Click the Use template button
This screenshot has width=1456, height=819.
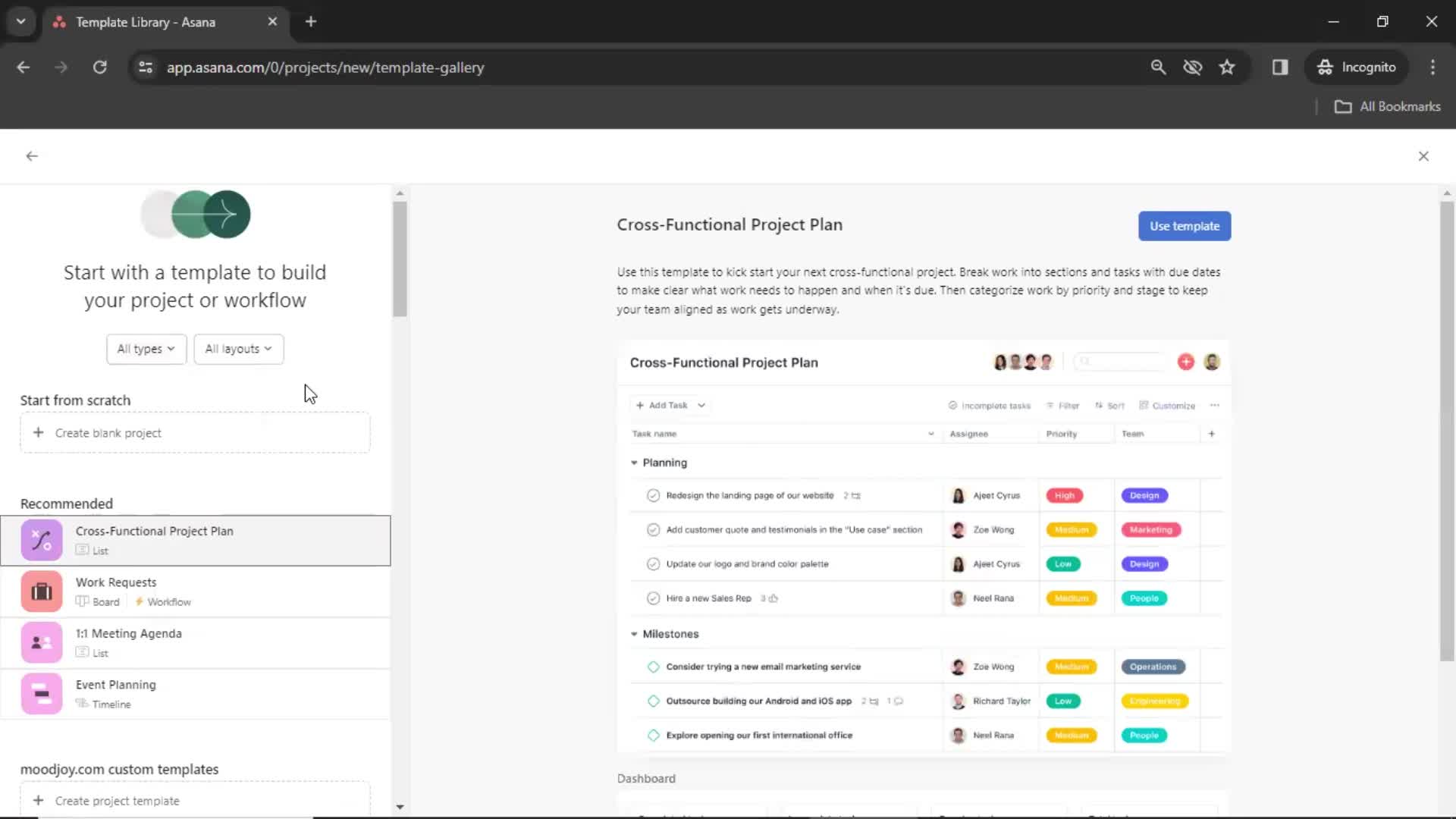1185,226
